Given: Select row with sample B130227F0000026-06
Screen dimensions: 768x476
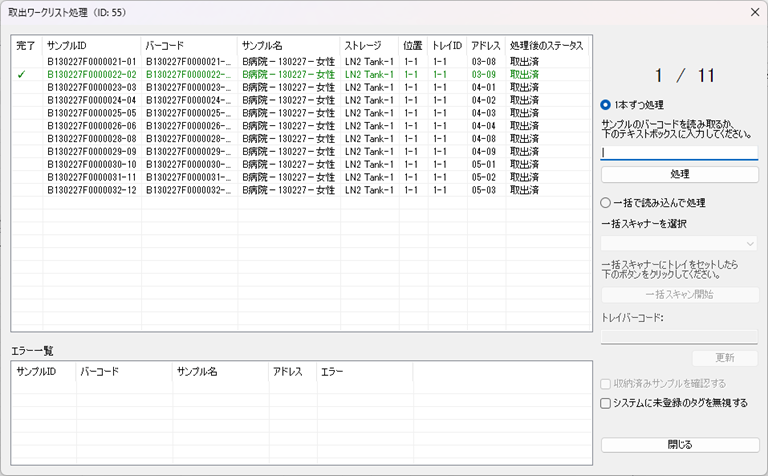Looking at the screenshot, I should tap(92, 126).
